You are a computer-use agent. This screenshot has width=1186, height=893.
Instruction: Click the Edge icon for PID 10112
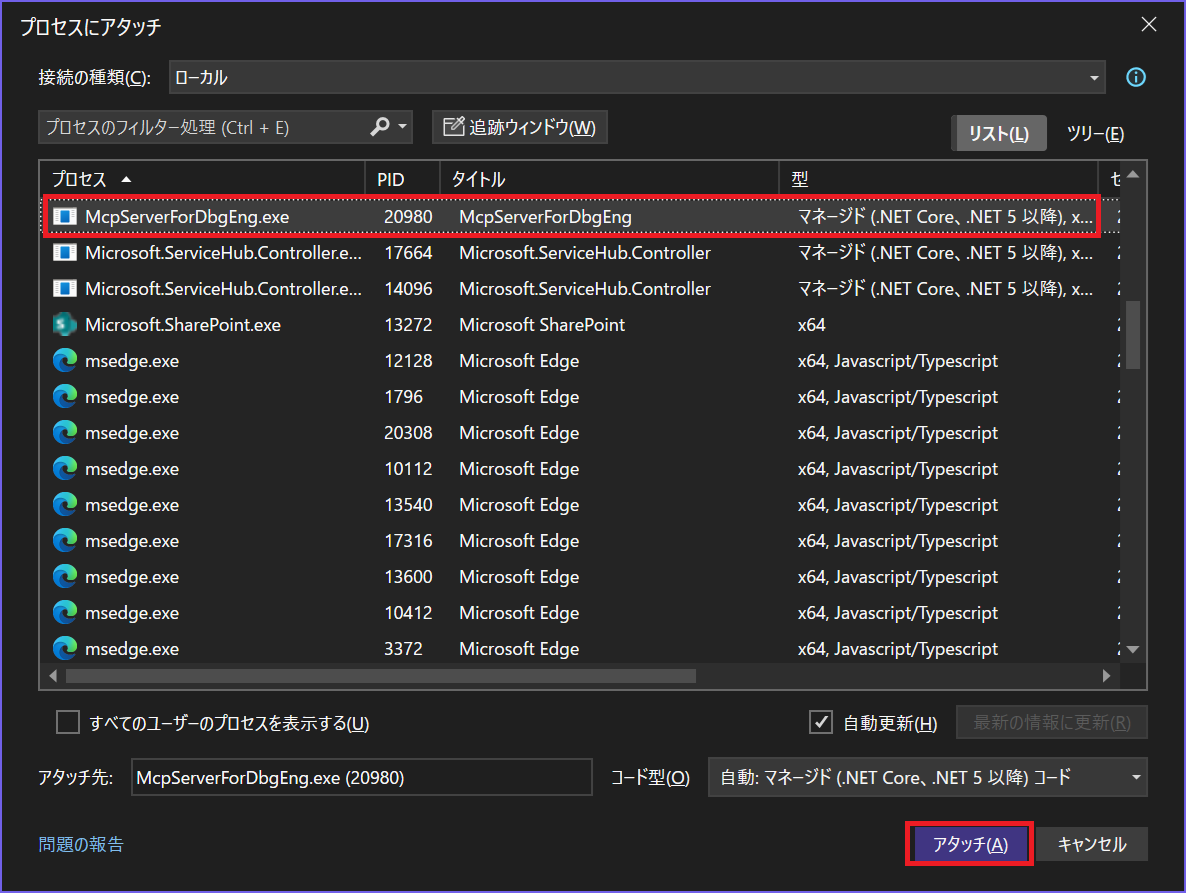point(64,469)
